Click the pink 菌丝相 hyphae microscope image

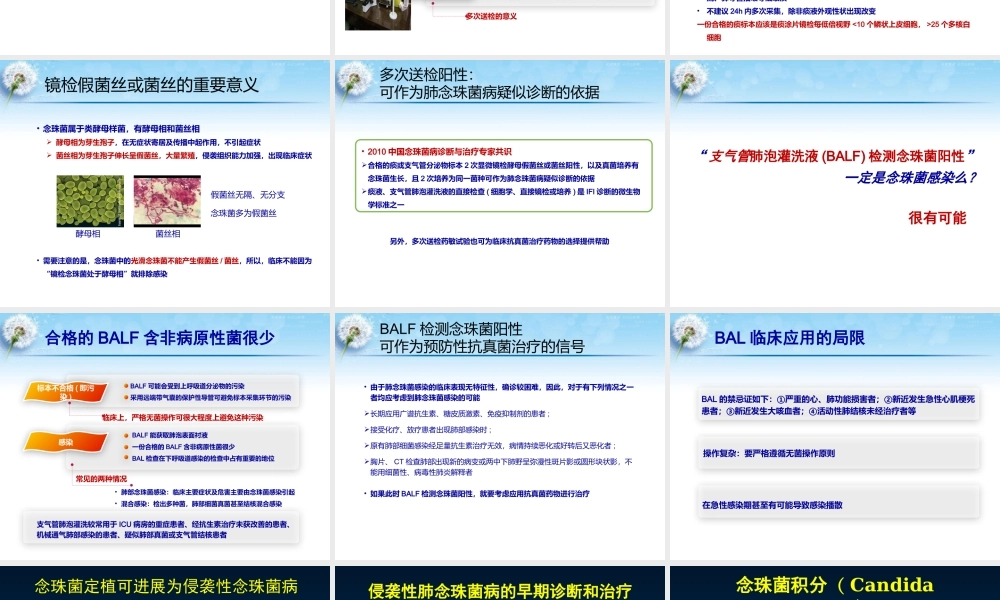167,201
